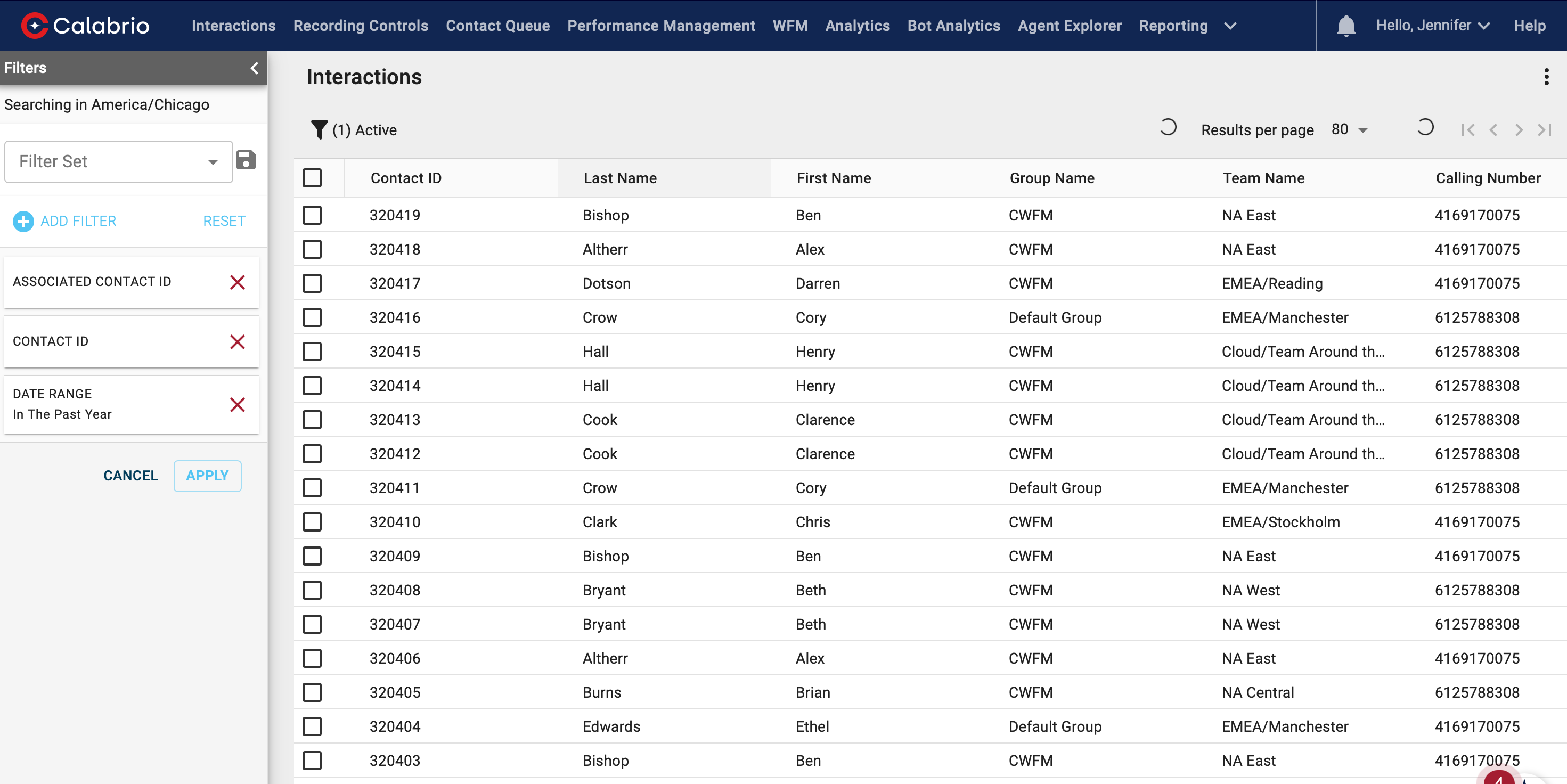Open the Contact Queue menu item
The height and width of the screenshot is (784, 1567).
pyautogui.click(x=497, y=26)
